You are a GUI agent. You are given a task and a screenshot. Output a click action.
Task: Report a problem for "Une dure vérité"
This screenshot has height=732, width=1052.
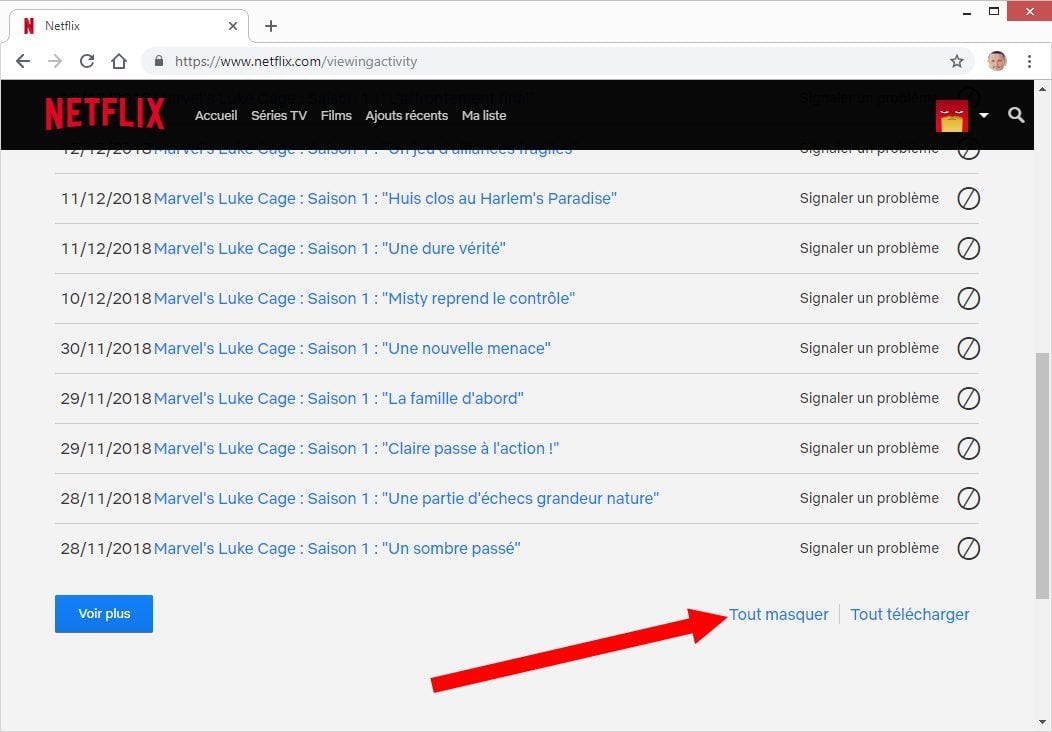[x=869, y=248]
